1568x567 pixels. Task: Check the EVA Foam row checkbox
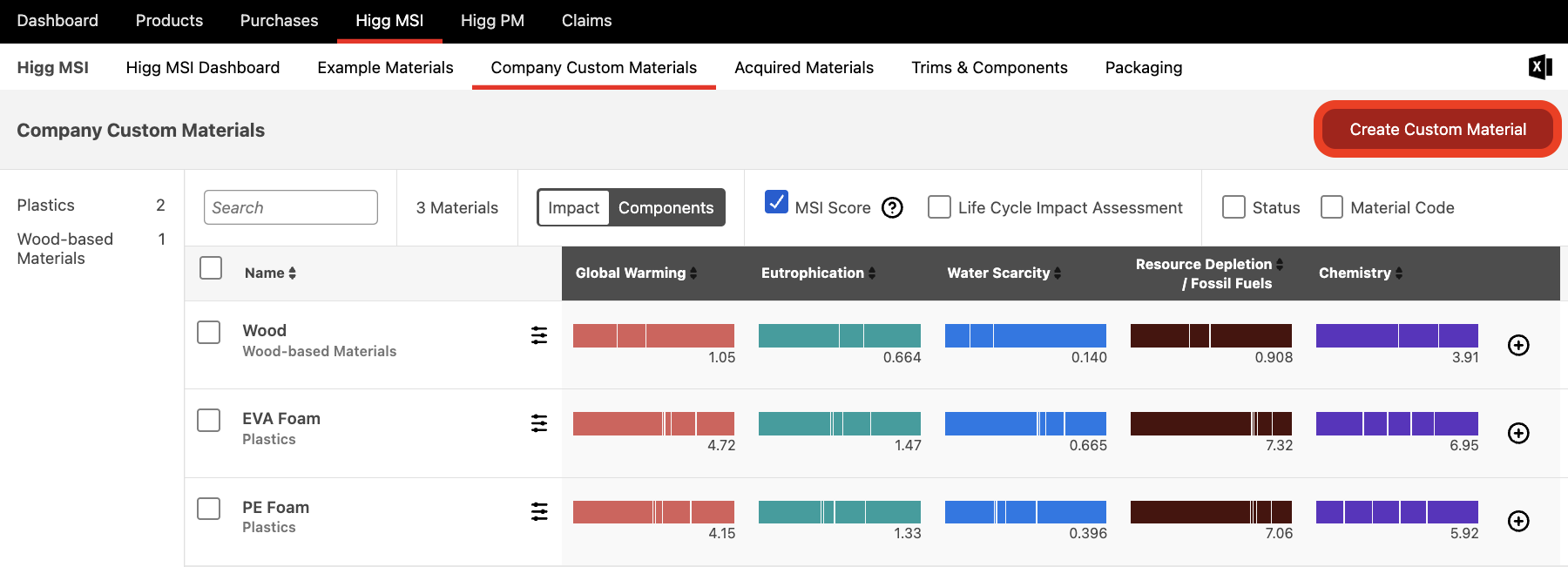[x=208, y=420]
